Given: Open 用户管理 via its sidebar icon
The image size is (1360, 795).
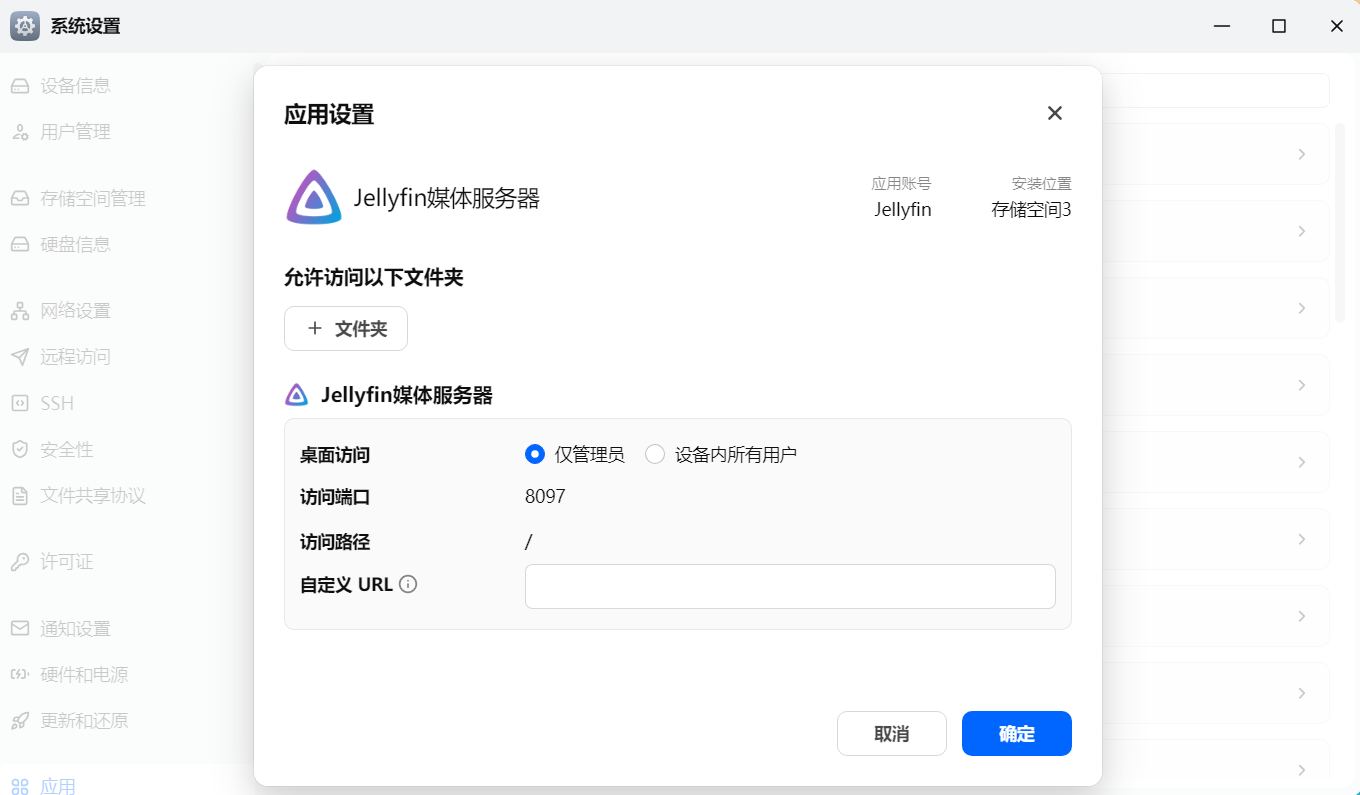Looking at the screenshot, I should tap(20, 132).
